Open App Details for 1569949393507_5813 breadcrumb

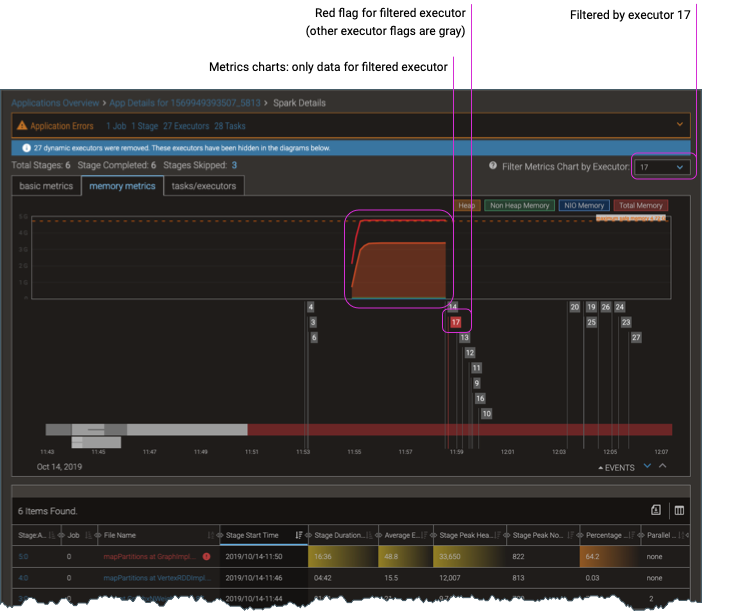(185, 103)
